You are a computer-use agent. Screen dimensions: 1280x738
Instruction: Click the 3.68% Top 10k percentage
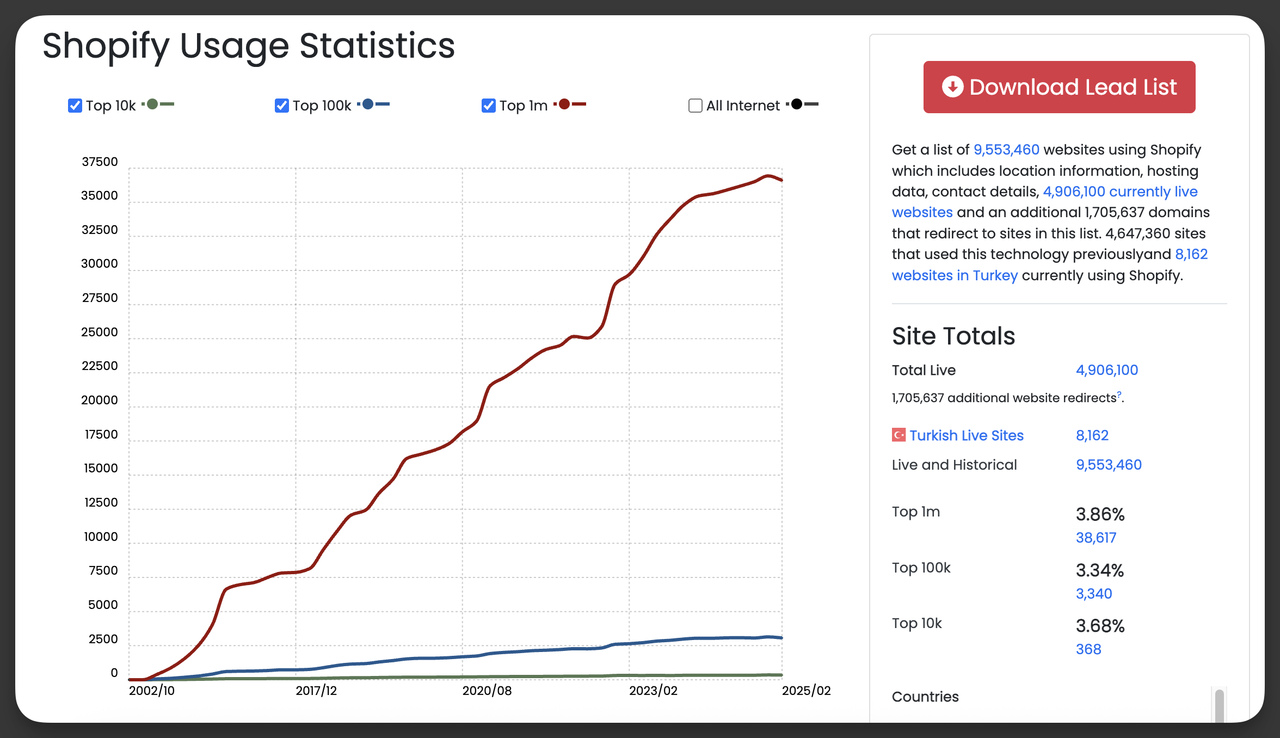tap(1100, 627)
